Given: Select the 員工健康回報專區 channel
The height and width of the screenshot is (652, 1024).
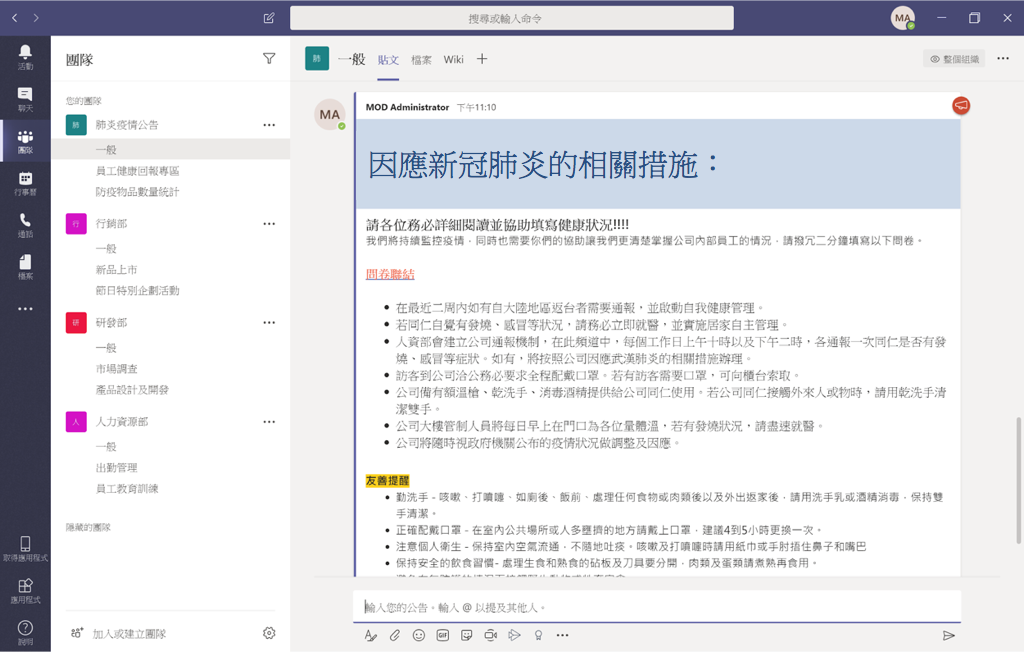Looking at the screenshot, I should [x=138, y=171].
